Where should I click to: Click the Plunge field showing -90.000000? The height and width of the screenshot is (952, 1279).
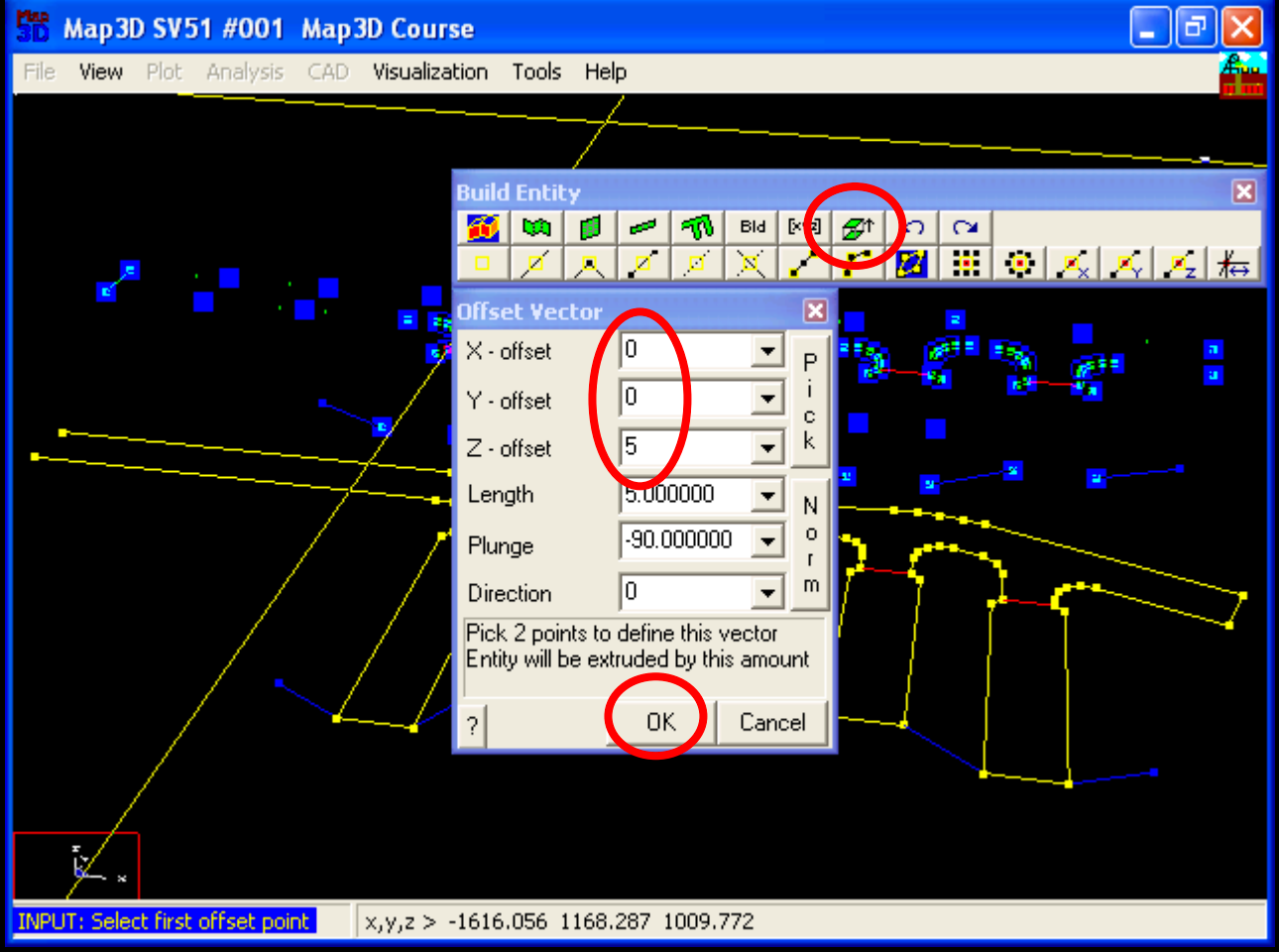(x=686, y=541)
